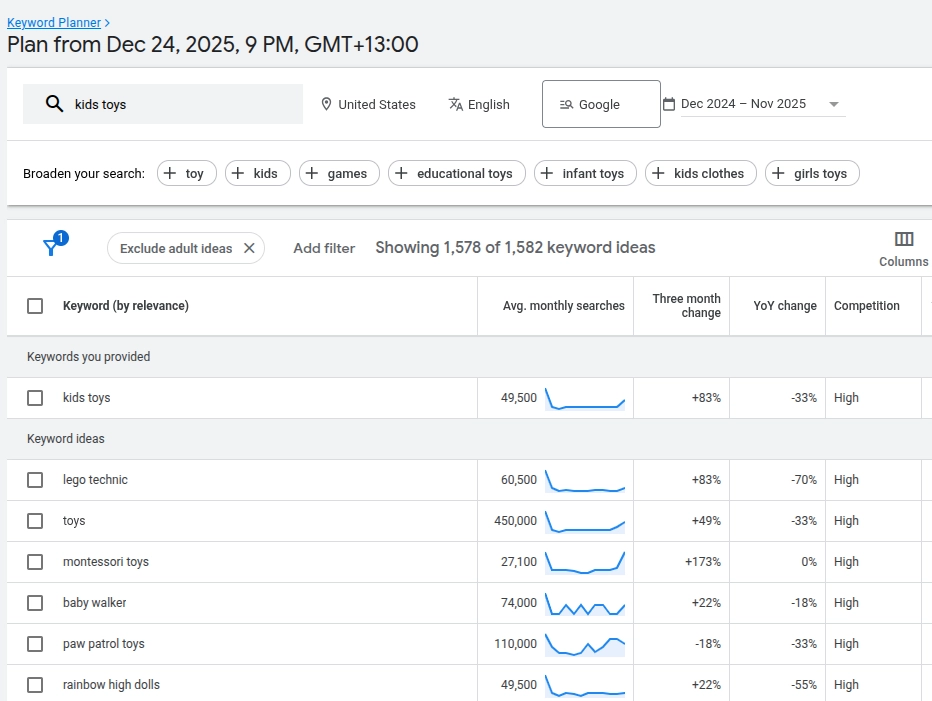This screenshot has height=701, width=932.
Task: Click the -70% YoY change value
Action: pyautogui.click(x=804, y=480)
